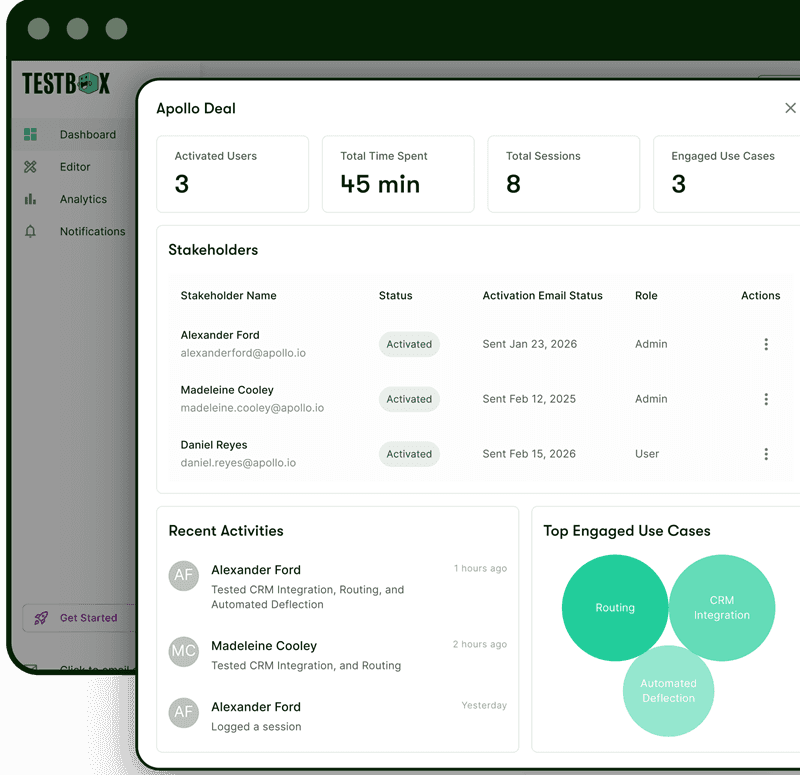Viewport: 800px width, 775px height.
Task: Click the Activation Email Status column header
Action: coord(542,295)
